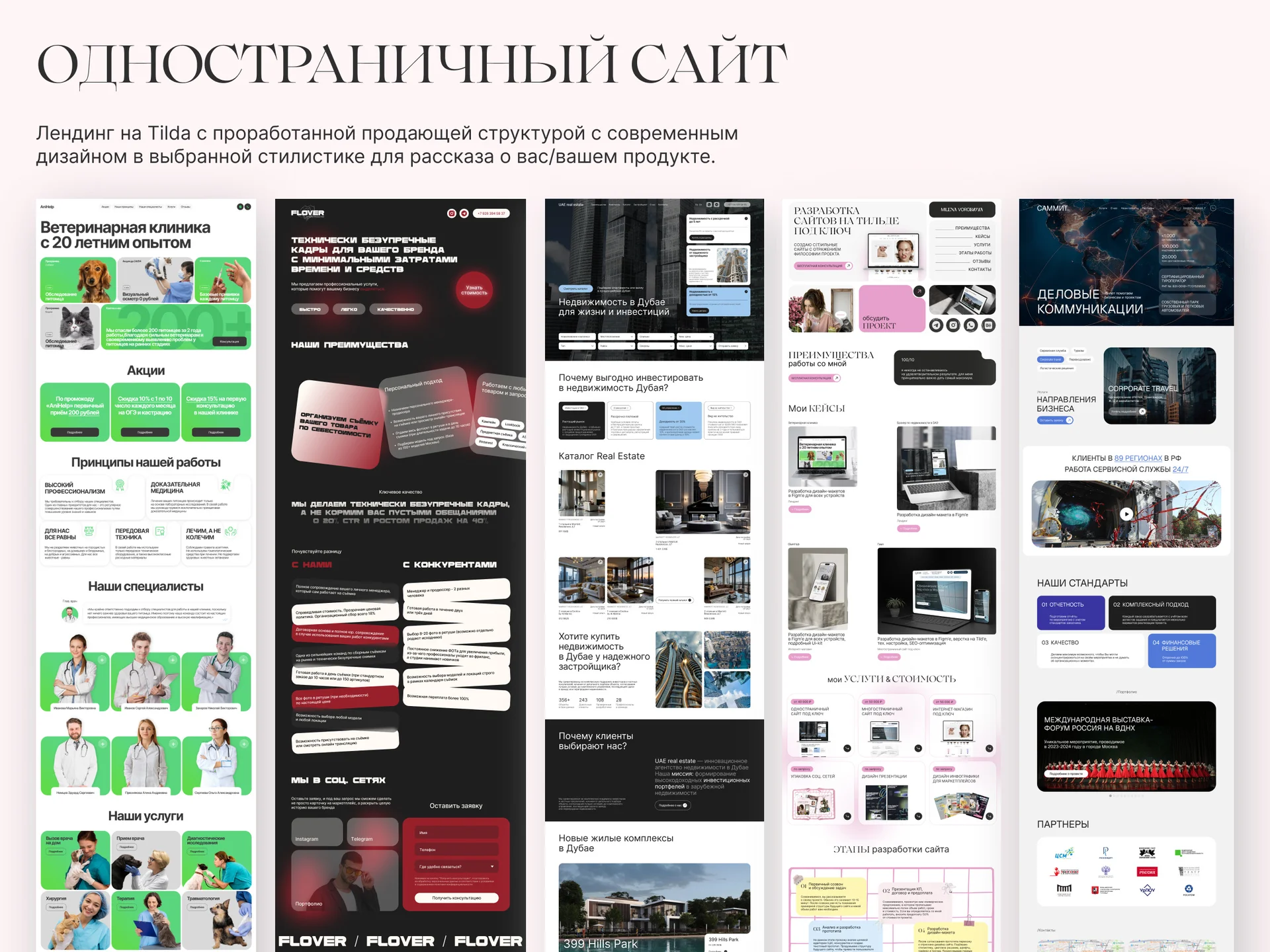The height and width of the screenshot is (952, 1270).
Task: Click the 'БЫСТРО' pill on Flover page
Action: click(310, 309)
